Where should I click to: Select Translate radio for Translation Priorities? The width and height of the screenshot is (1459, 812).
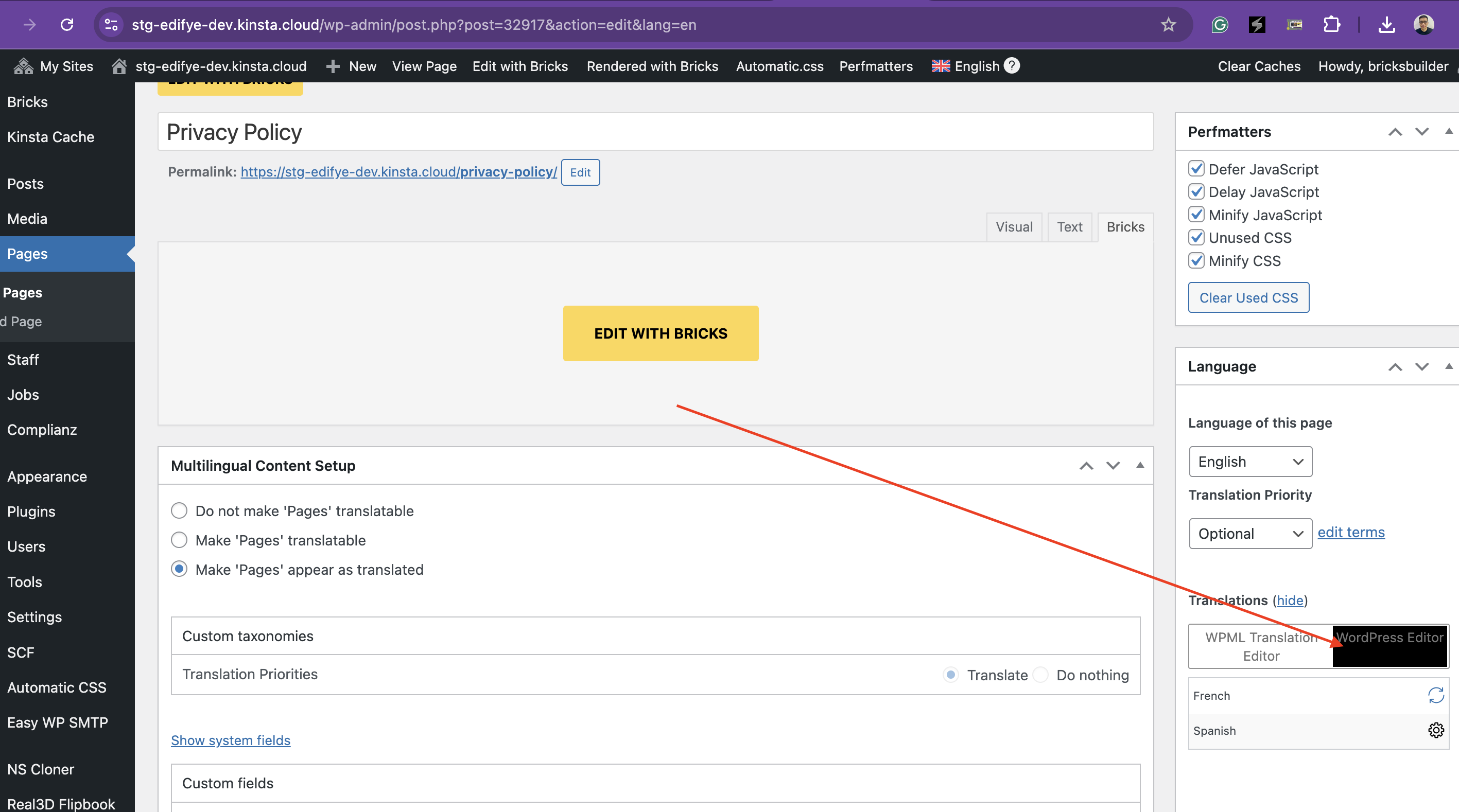pyautogui.click(x=951, y=675)
